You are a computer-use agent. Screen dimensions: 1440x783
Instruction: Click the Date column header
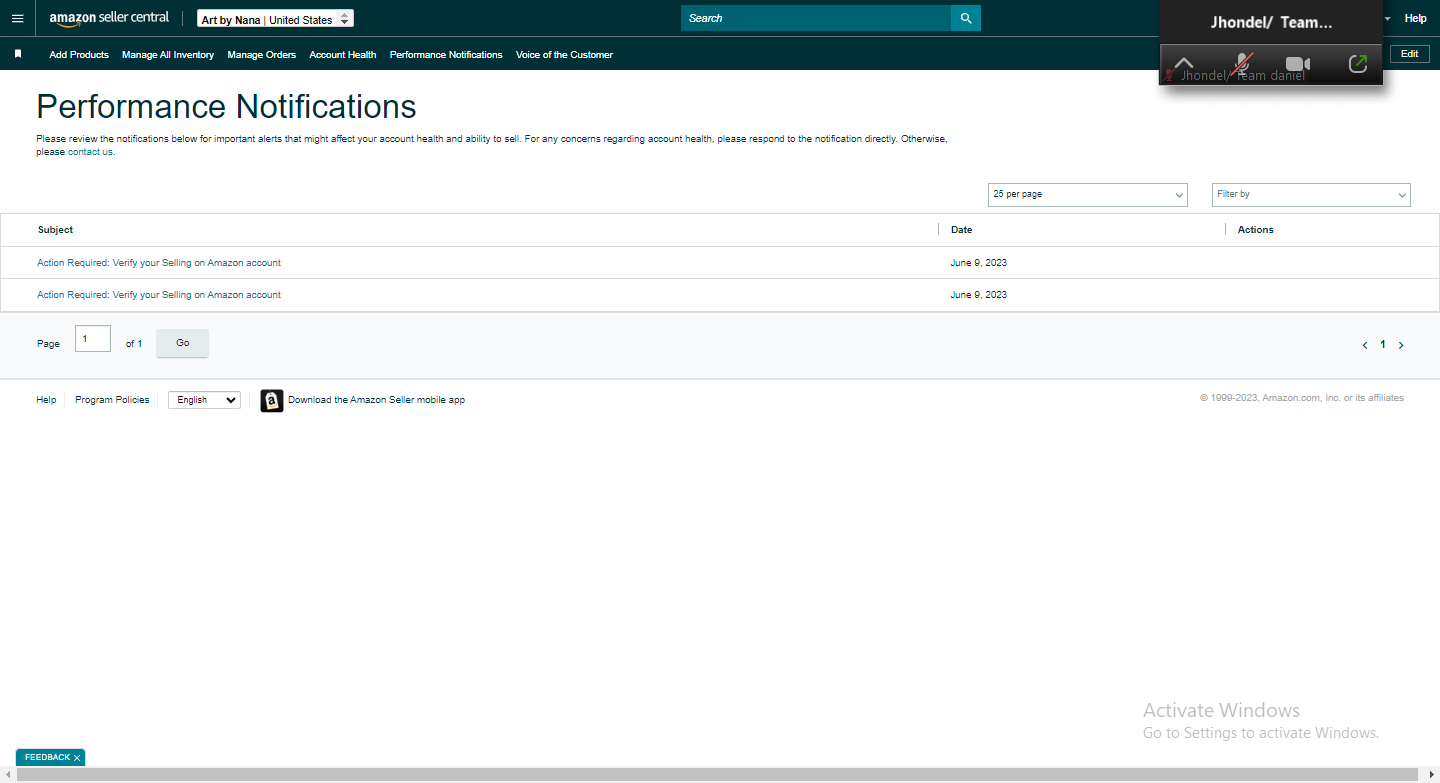pos(961,230)
